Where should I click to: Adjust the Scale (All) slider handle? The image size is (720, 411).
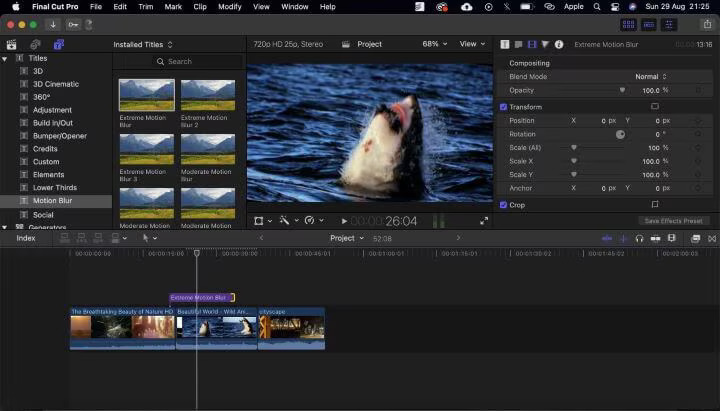(x=574, y=148)
